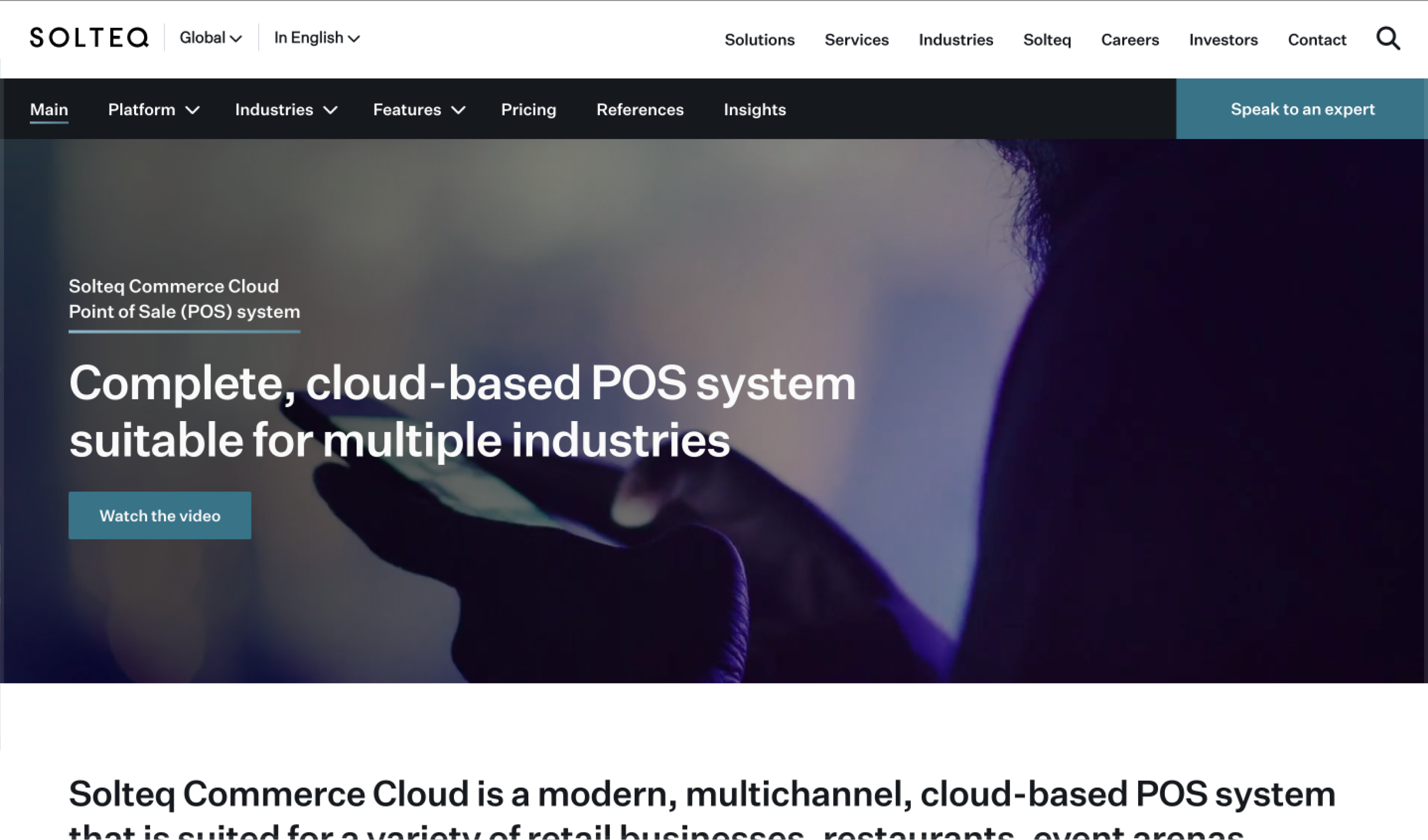The height and width of the screenshot is (840, 1428).
Task: Go to the Pricing tab
Action: click(528, 109)
